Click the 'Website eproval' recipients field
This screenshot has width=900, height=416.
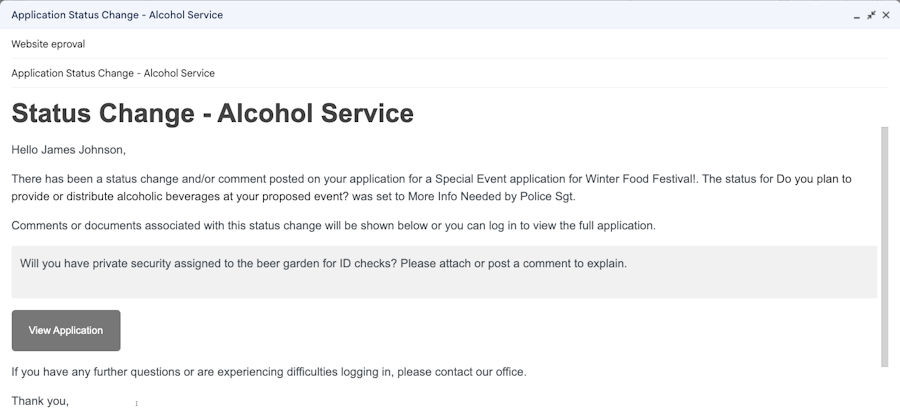[450, 44]
